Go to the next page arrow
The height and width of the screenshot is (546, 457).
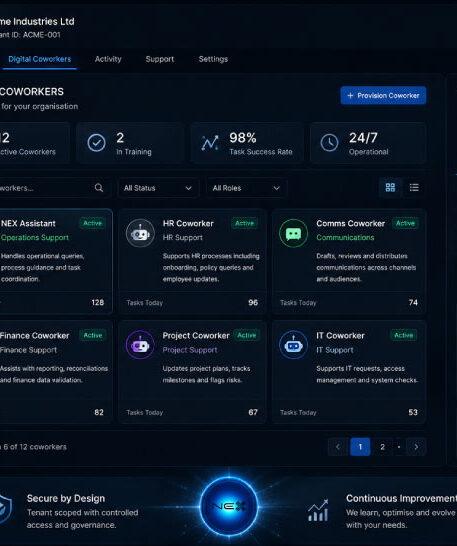pos(416,447)
